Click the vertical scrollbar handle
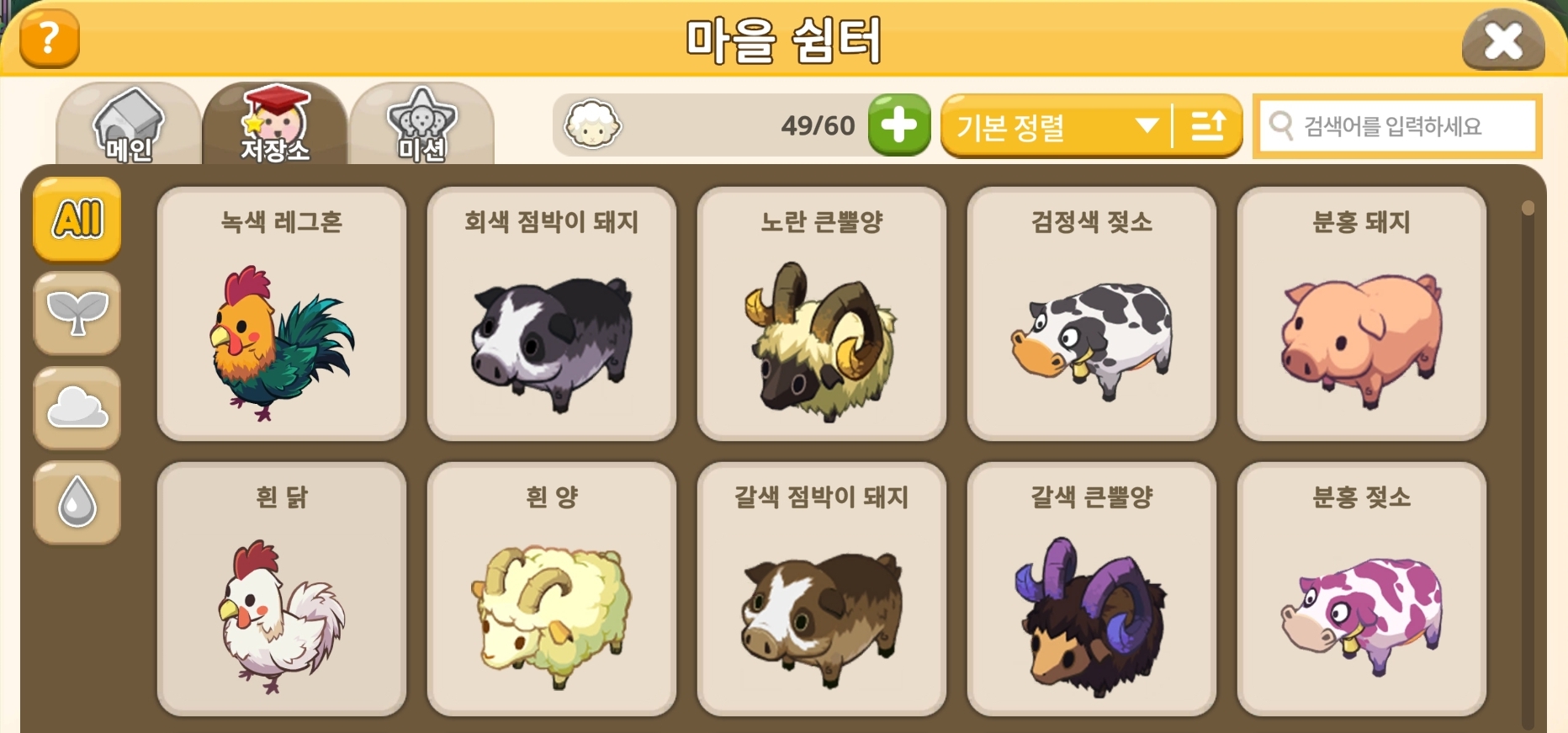This screenshot has width=1568, height=733. point(1528,208)
